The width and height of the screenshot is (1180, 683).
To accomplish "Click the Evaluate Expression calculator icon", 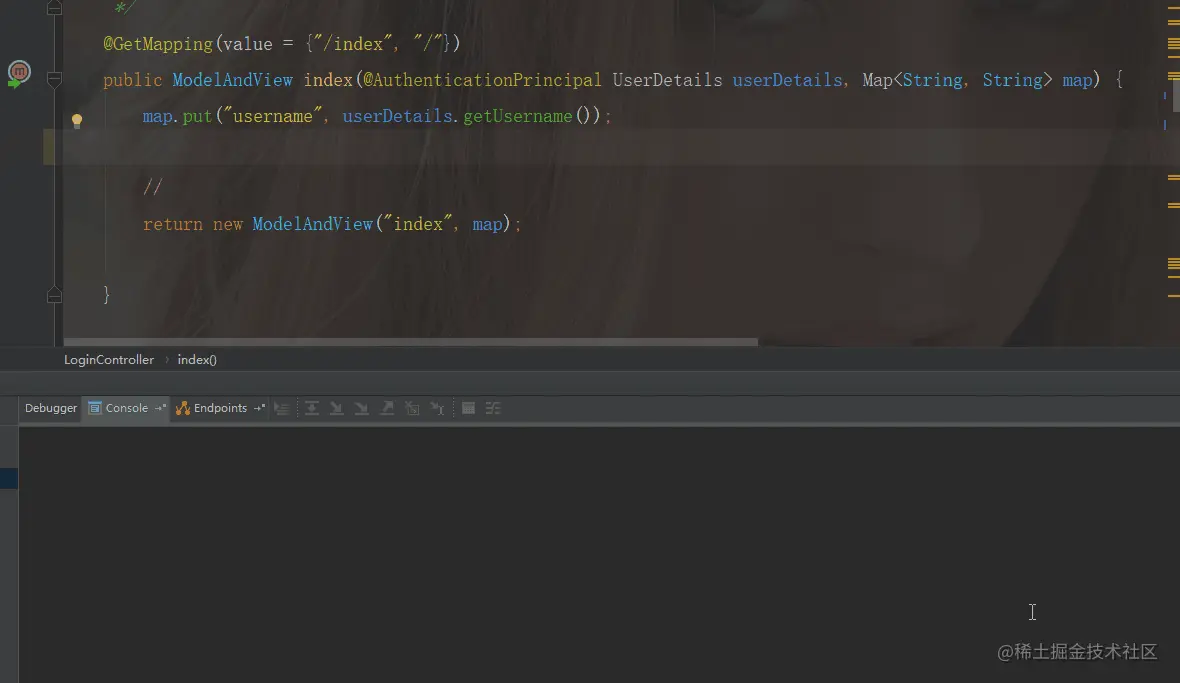I will (468, 408).
